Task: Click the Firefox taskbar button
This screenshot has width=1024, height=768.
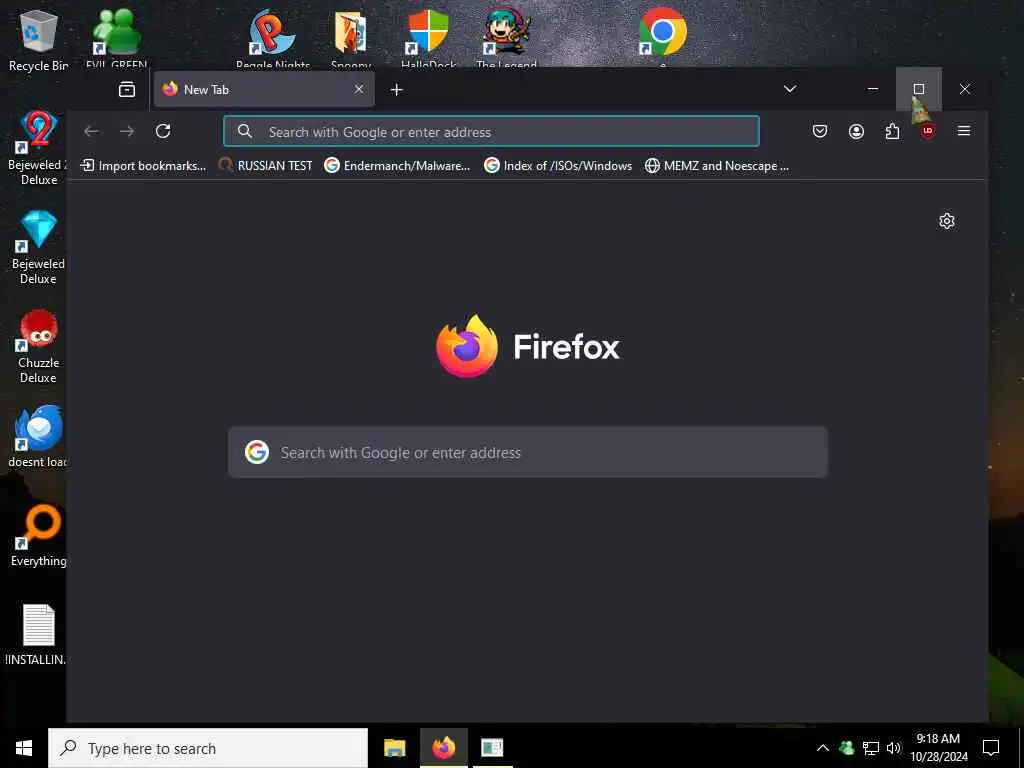Action: click(x=443, y=748)
